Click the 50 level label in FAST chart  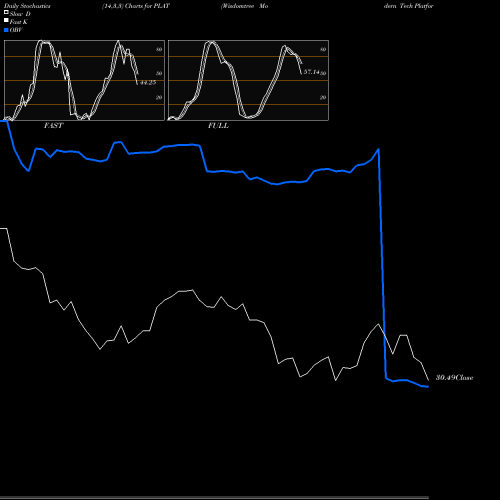coord(159,73)
